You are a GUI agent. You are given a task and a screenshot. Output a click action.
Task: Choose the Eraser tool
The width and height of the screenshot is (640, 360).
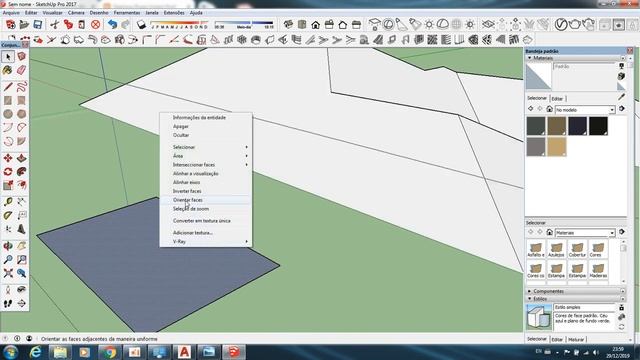point(22,70)
